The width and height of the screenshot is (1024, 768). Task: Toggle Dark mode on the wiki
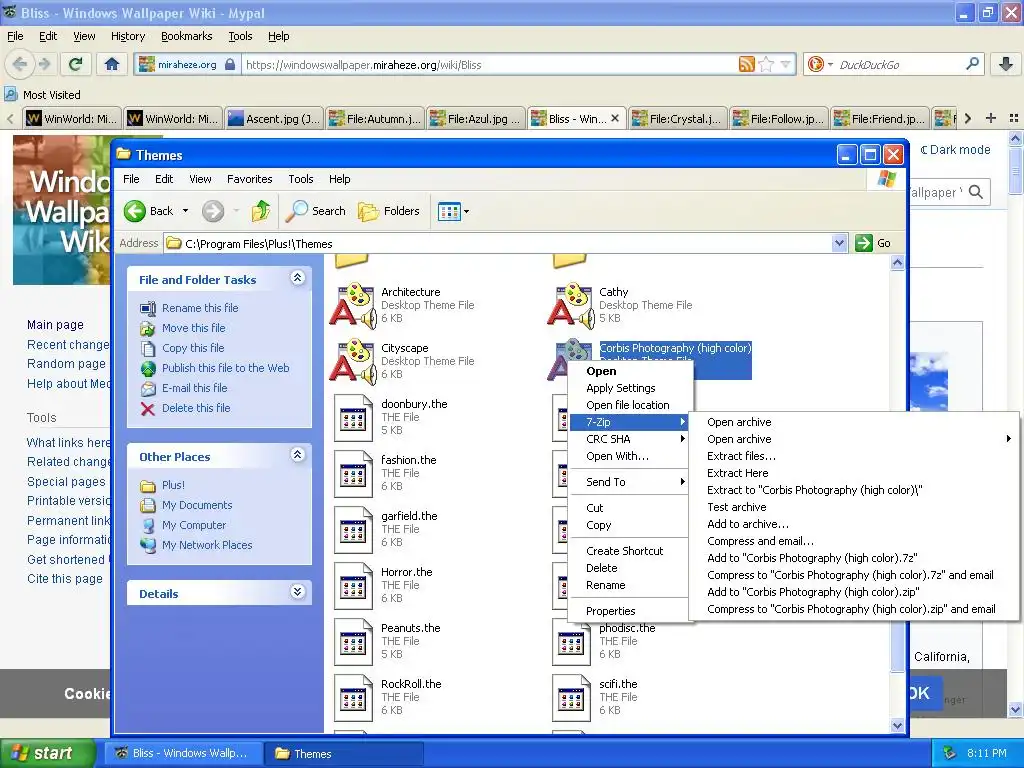coord(955,150)
